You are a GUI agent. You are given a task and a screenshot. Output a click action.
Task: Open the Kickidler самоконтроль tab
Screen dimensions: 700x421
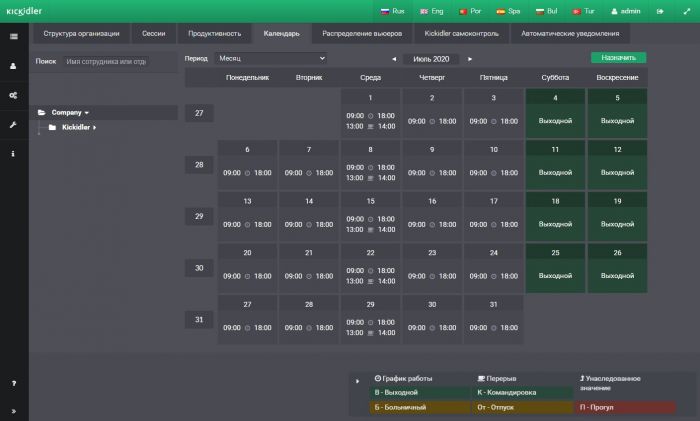click(x=462, y=33)
